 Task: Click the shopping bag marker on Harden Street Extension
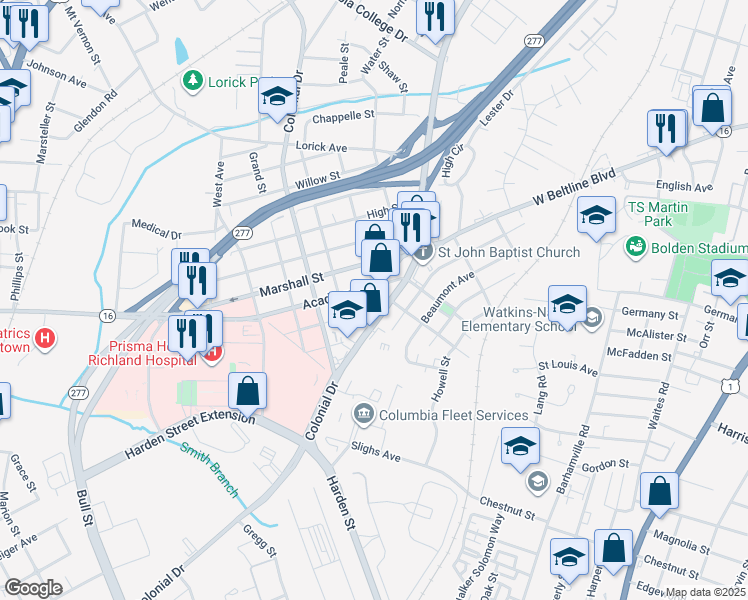click(247, 393)
